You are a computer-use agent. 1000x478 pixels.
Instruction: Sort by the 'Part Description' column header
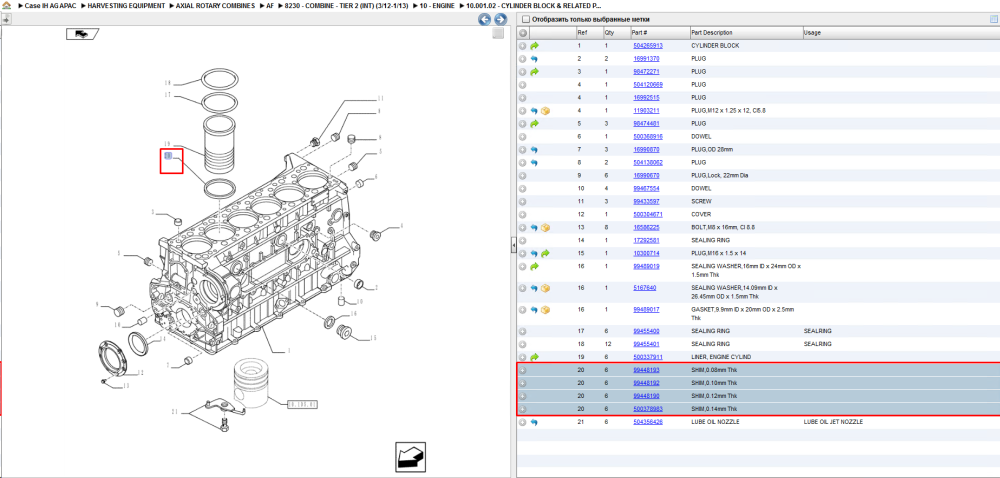click(746, 33)
